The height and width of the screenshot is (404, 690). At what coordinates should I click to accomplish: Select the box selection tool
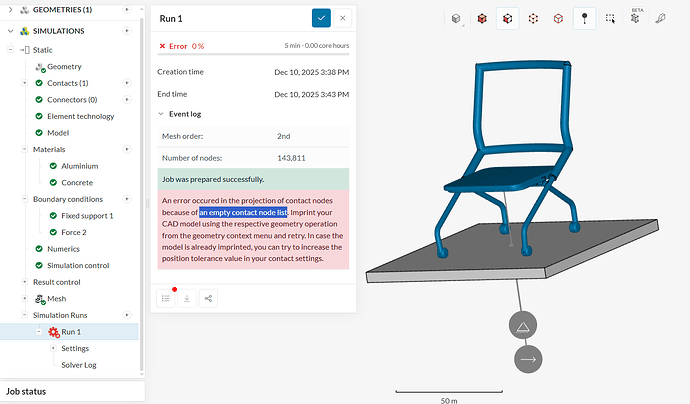[x=610, y=18]
